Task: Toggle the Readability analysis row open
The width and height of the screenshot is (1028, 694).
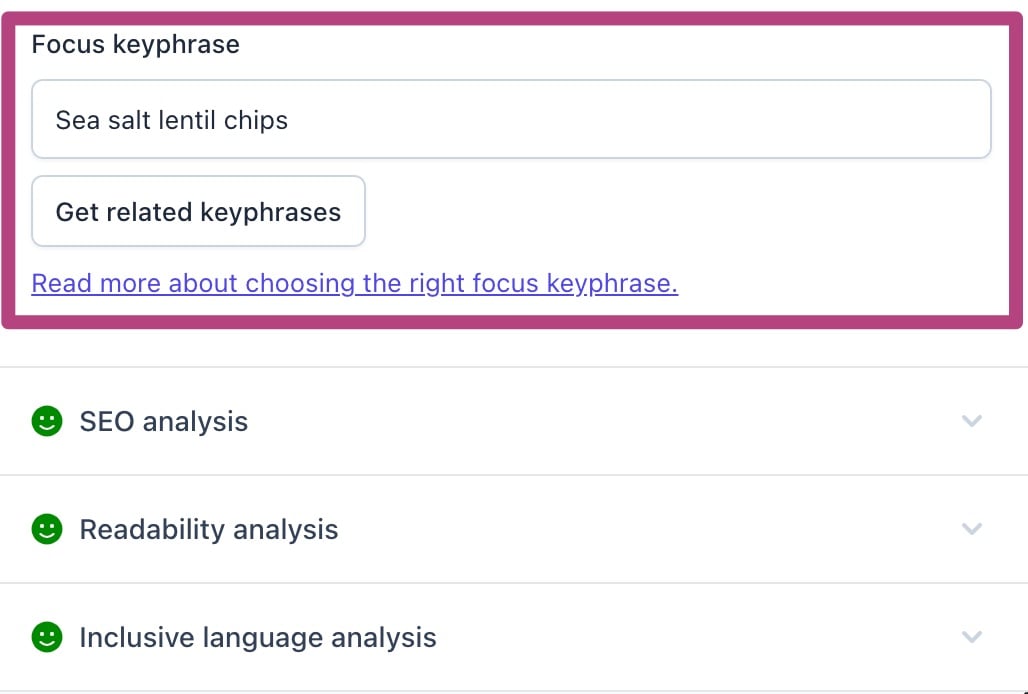Action: pyautogui.click(x=514, y=529)
